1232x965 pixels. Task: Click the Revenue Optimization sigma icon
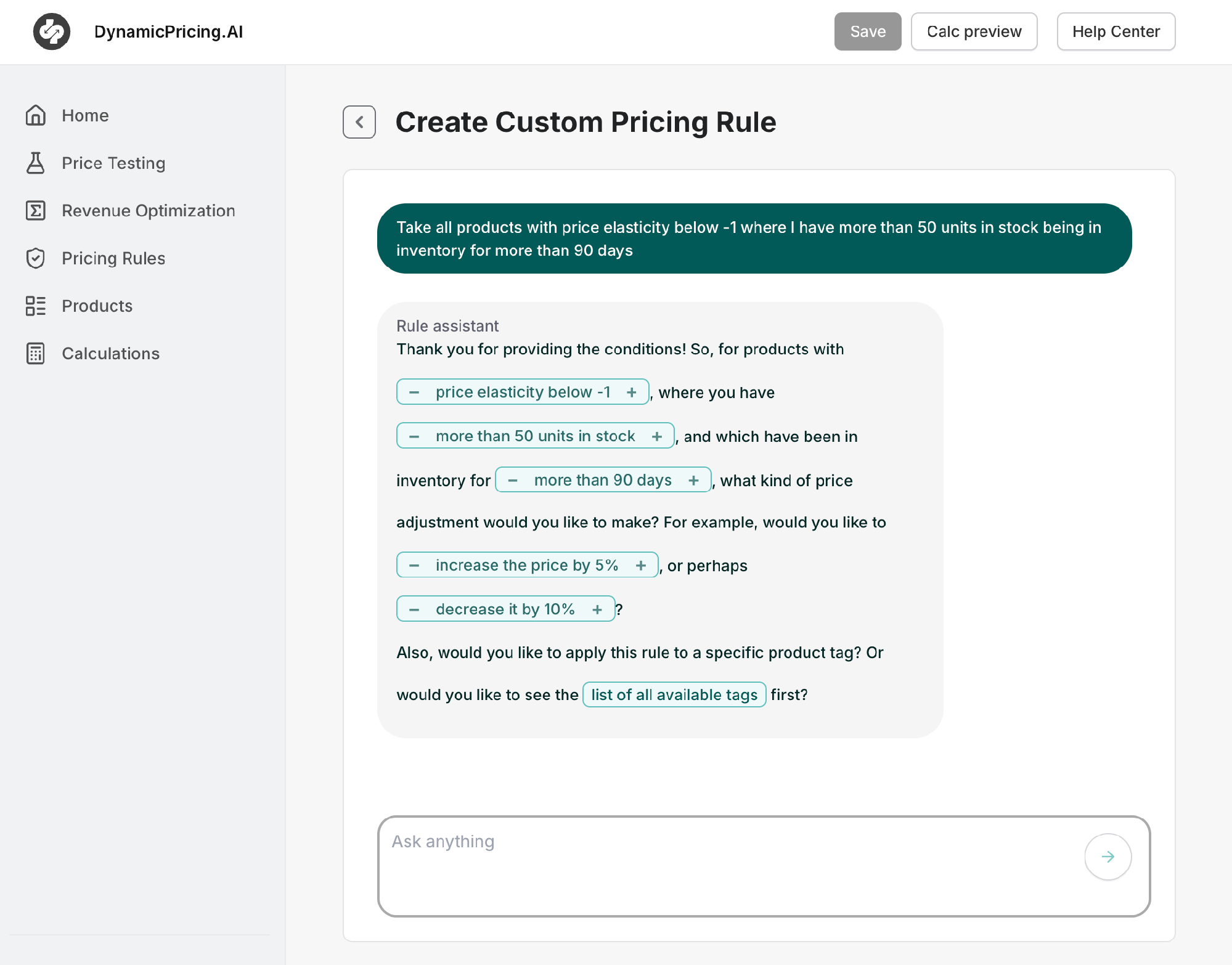(x=36, y=211)
